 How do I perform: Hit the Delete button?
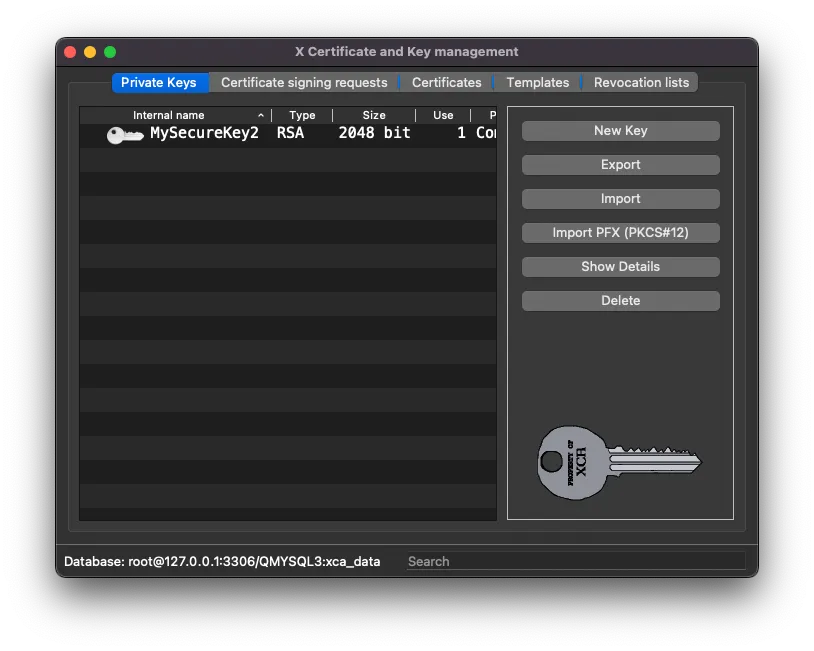(620, 301)
